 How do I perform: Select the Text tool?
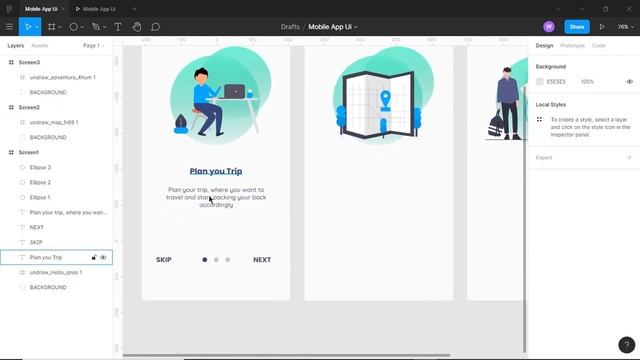coord(118,27)
